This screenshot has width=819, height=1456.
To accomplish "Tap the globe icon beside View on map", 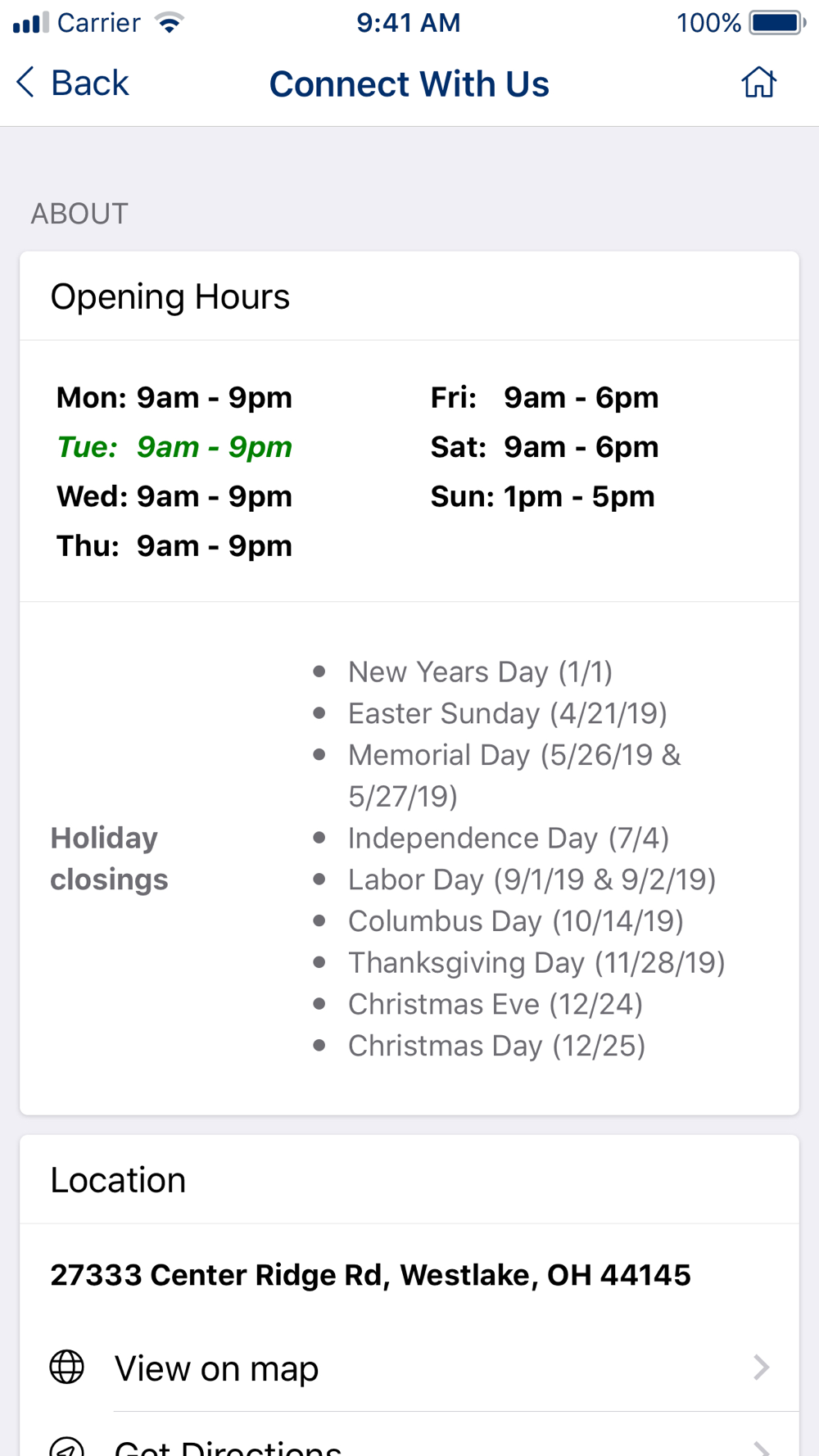I will tap(67, 1367).
